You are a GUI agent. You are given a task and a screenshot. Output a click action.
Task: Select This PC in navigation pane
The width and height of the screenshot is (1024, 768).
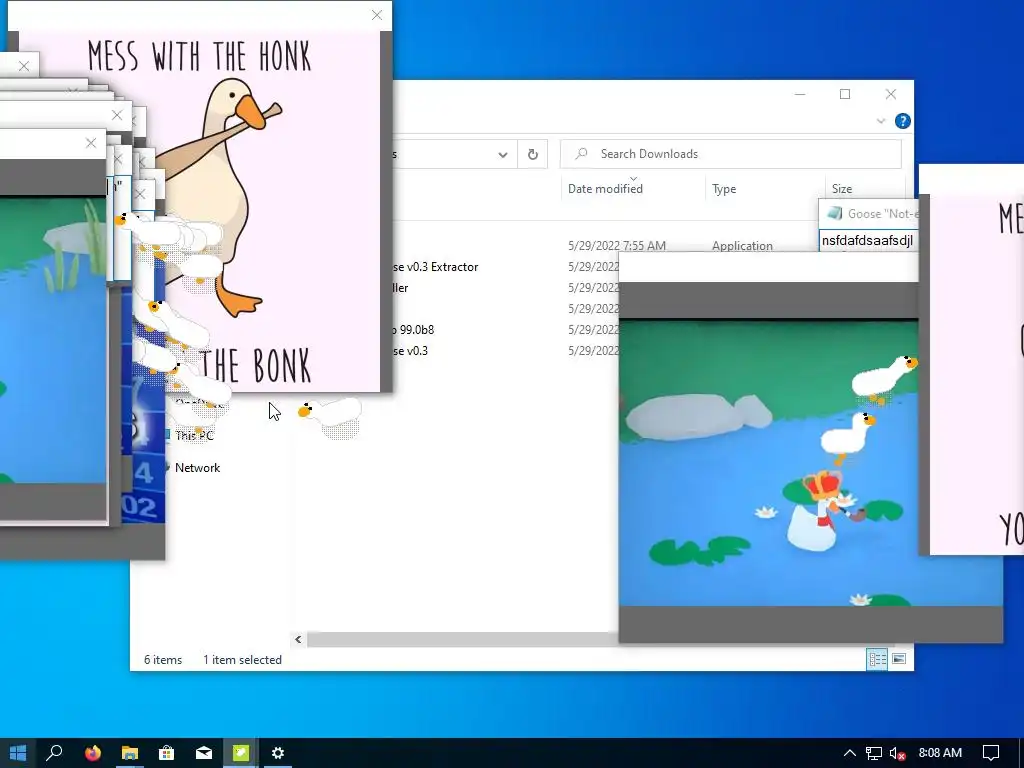[194, 436]
